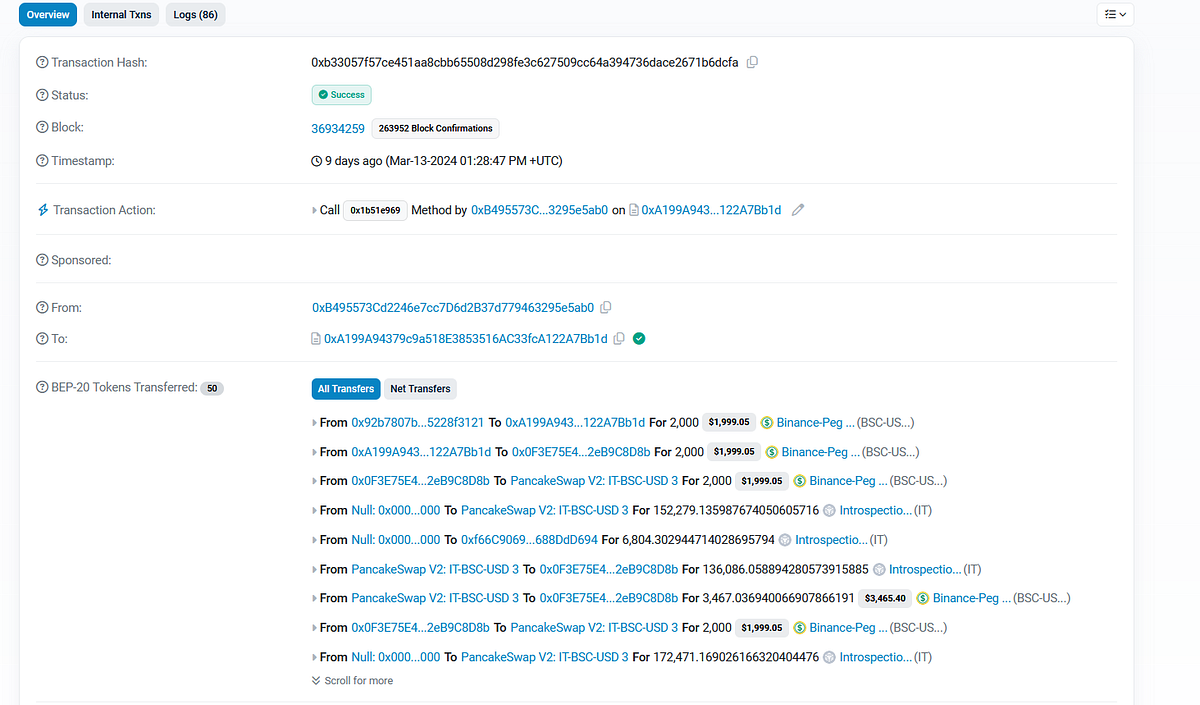Click the edit pencil next to Transaction Action

797,209
